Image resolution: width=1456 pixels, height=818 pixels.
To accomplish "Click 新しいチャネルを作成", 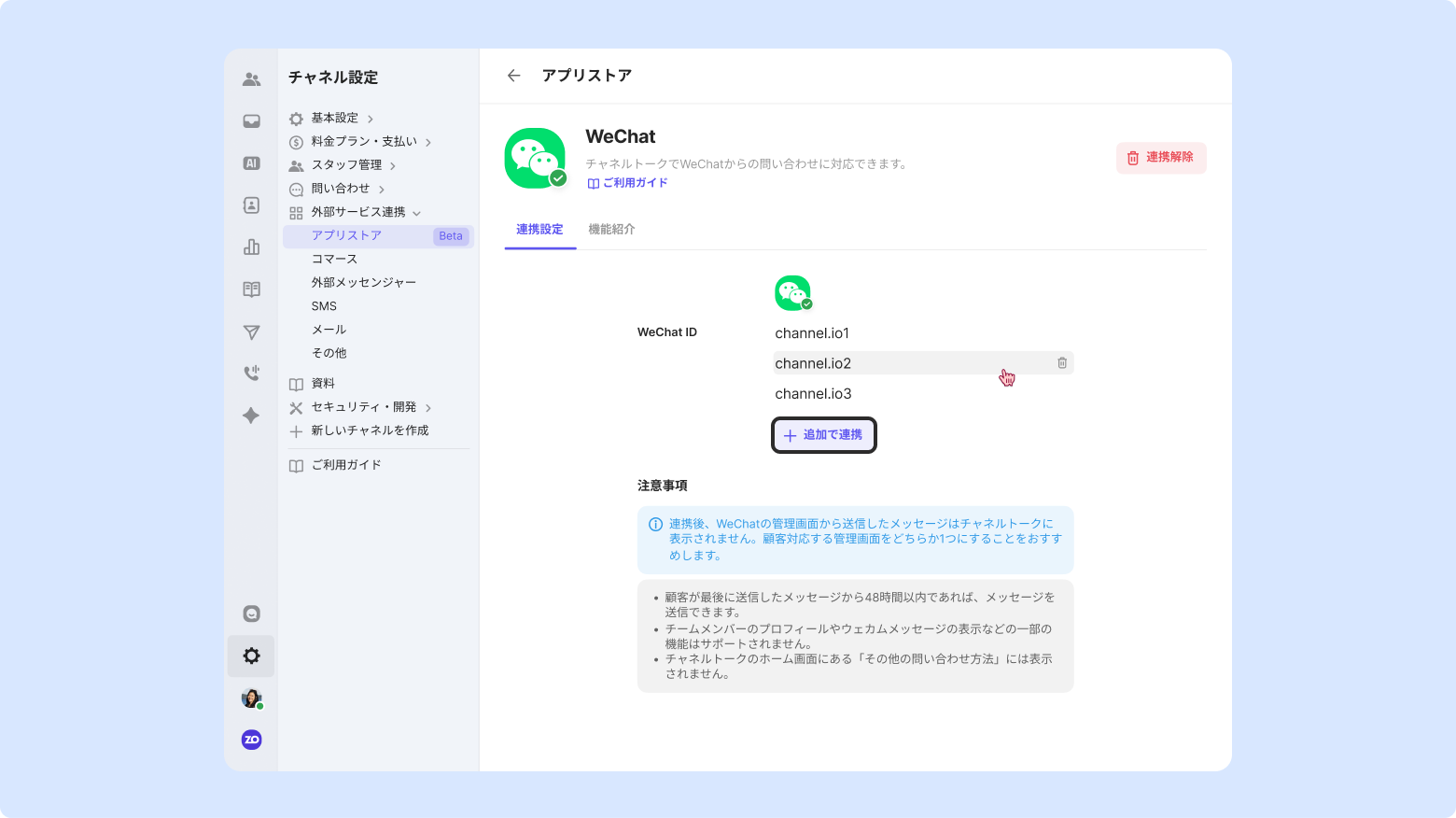I will 358,430.
